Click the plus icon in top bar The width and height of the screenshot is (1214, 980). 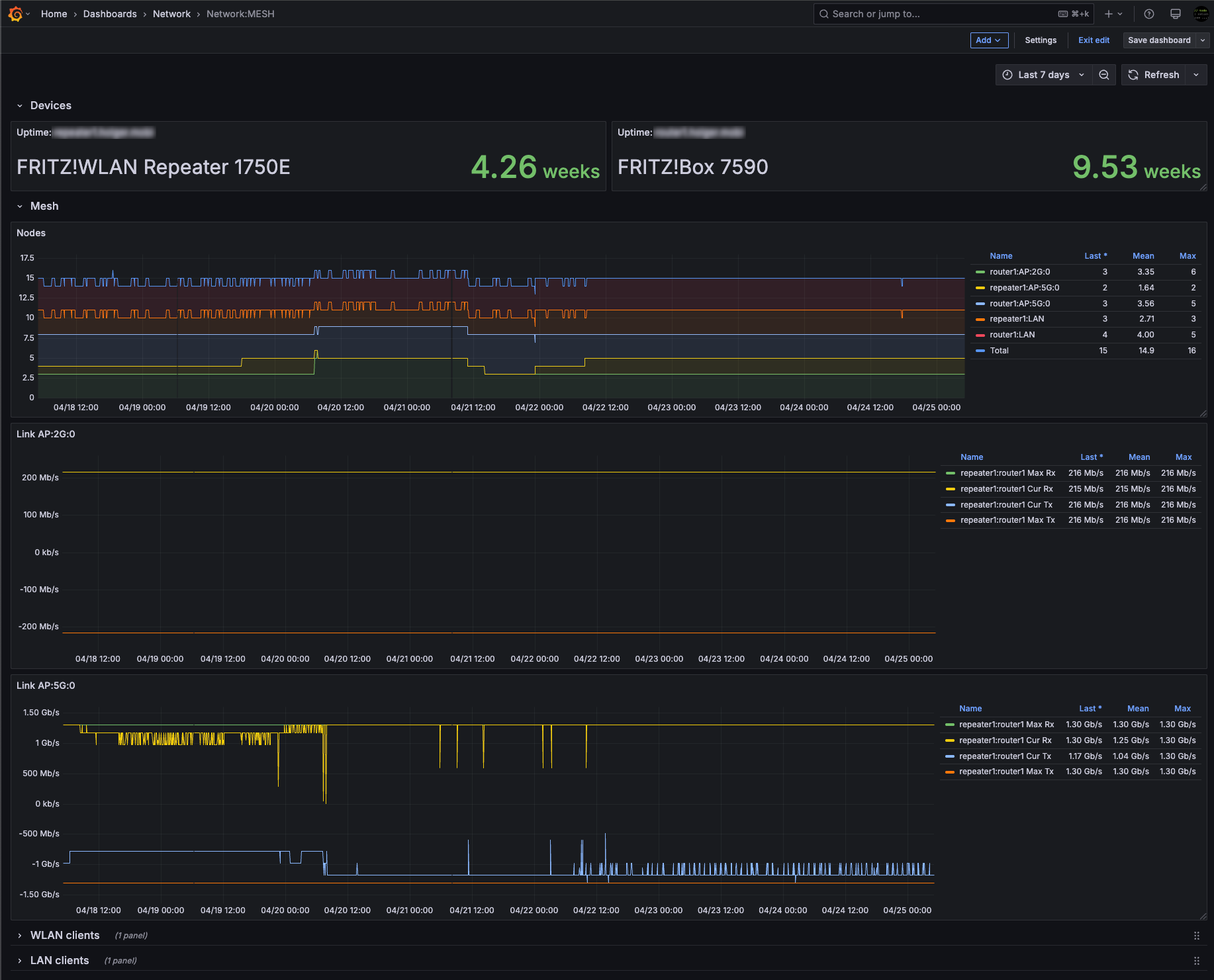tap(1109, 14)
